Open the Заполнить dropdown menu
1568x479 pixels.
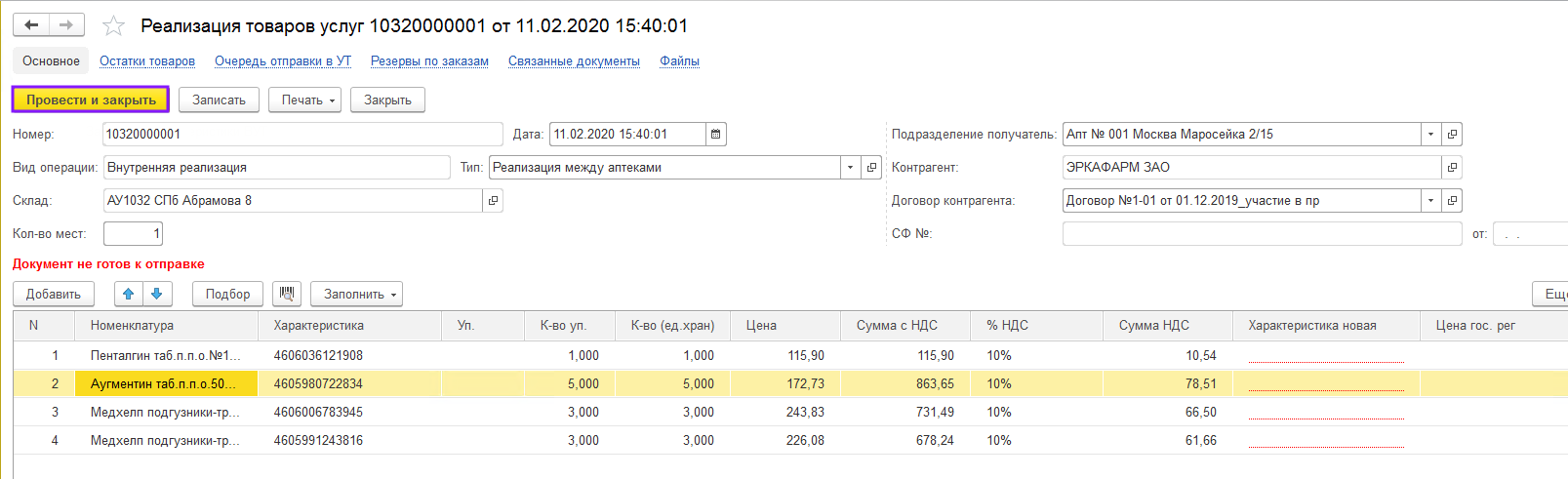(x=356, y=294)
